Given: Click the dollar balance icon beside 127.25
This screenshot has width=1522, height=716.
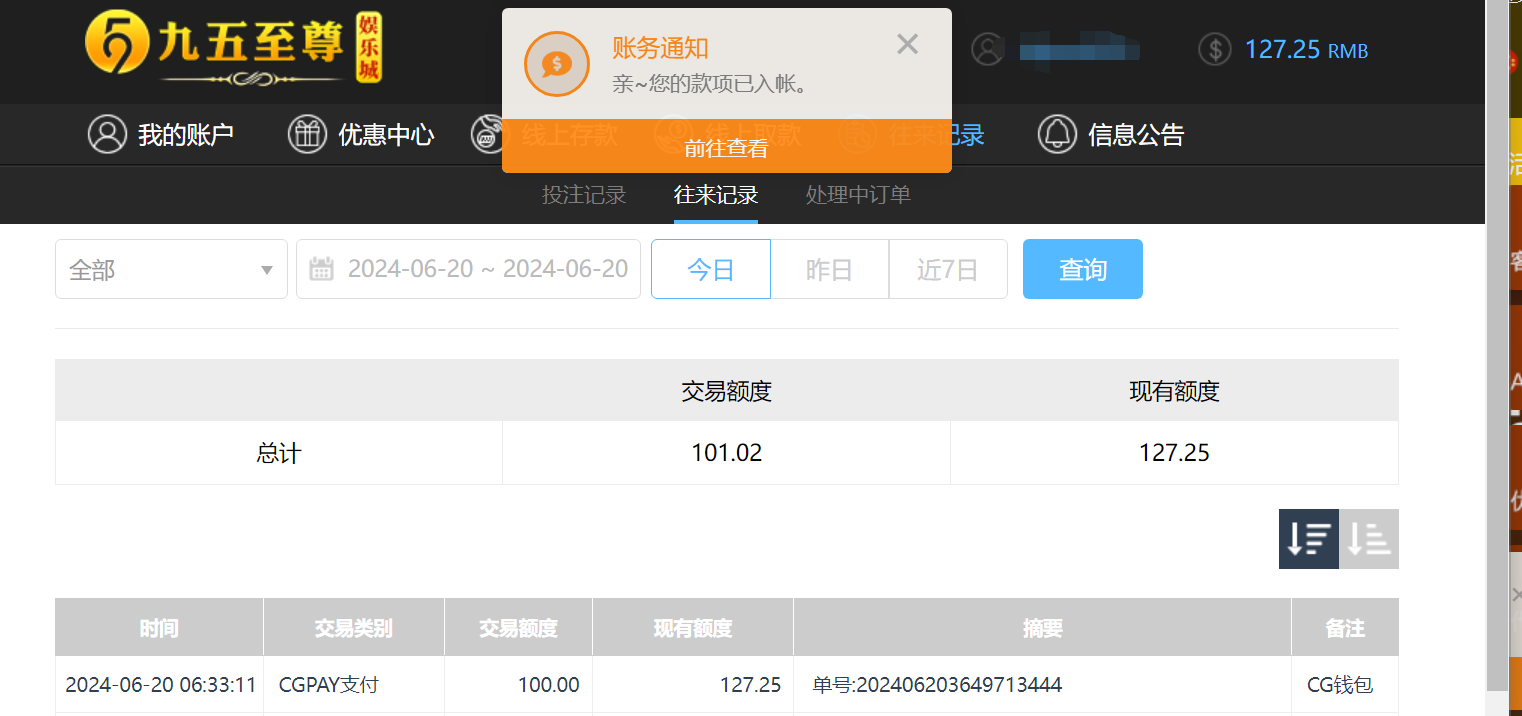Looking at the screenshot, I should click(x=1214, y=49).
